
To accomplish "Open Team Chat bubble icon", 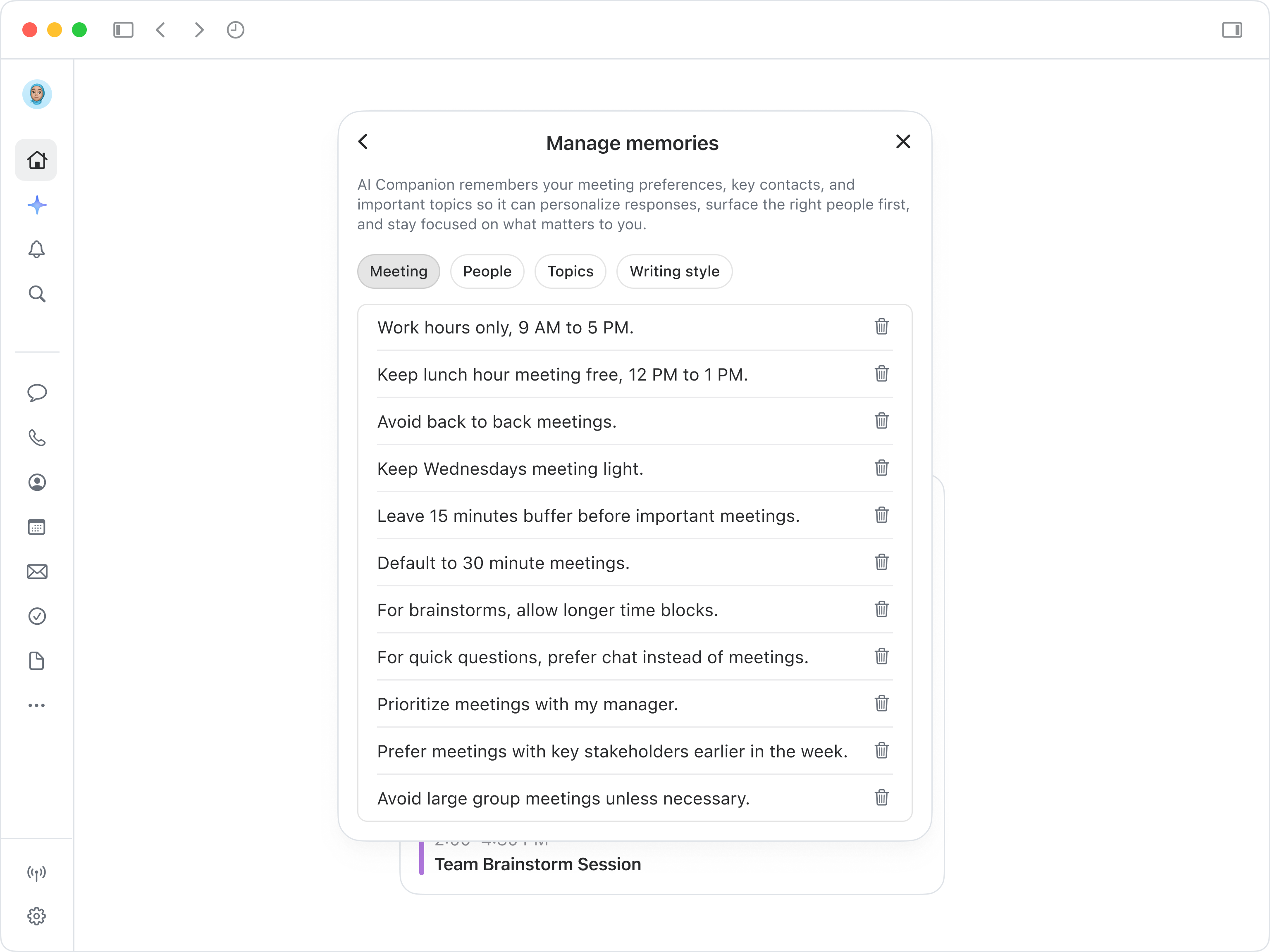I will tap(37, 393).
